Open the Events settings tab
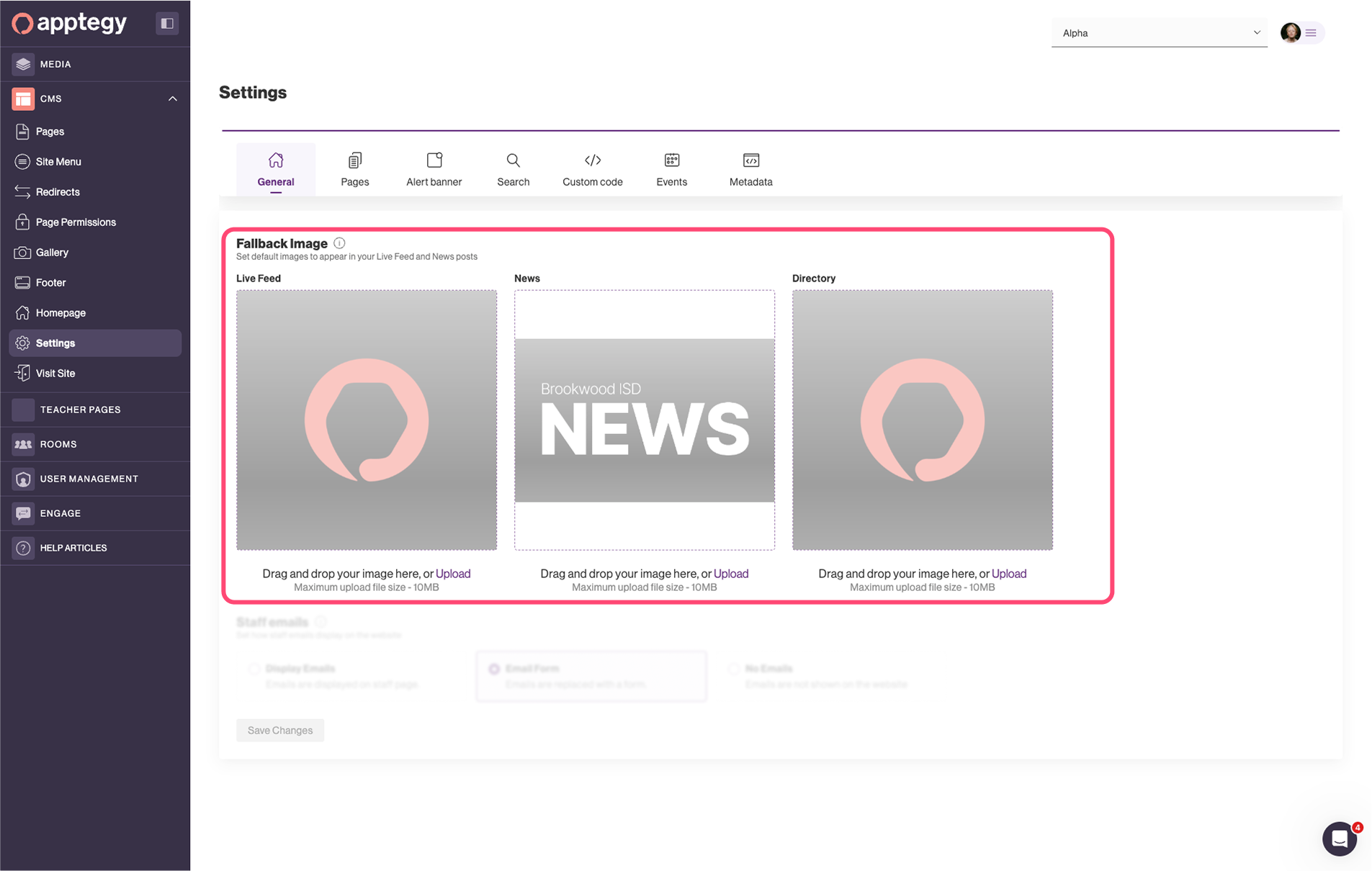 point(672,170)
